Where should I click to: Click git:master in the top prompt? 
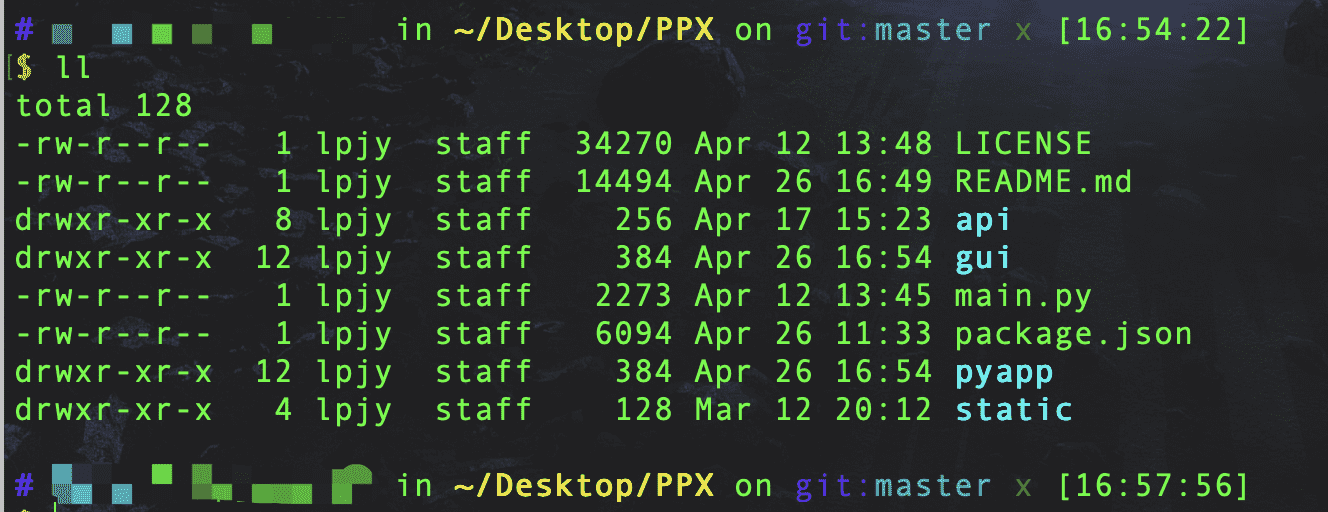tap(894, 30)
